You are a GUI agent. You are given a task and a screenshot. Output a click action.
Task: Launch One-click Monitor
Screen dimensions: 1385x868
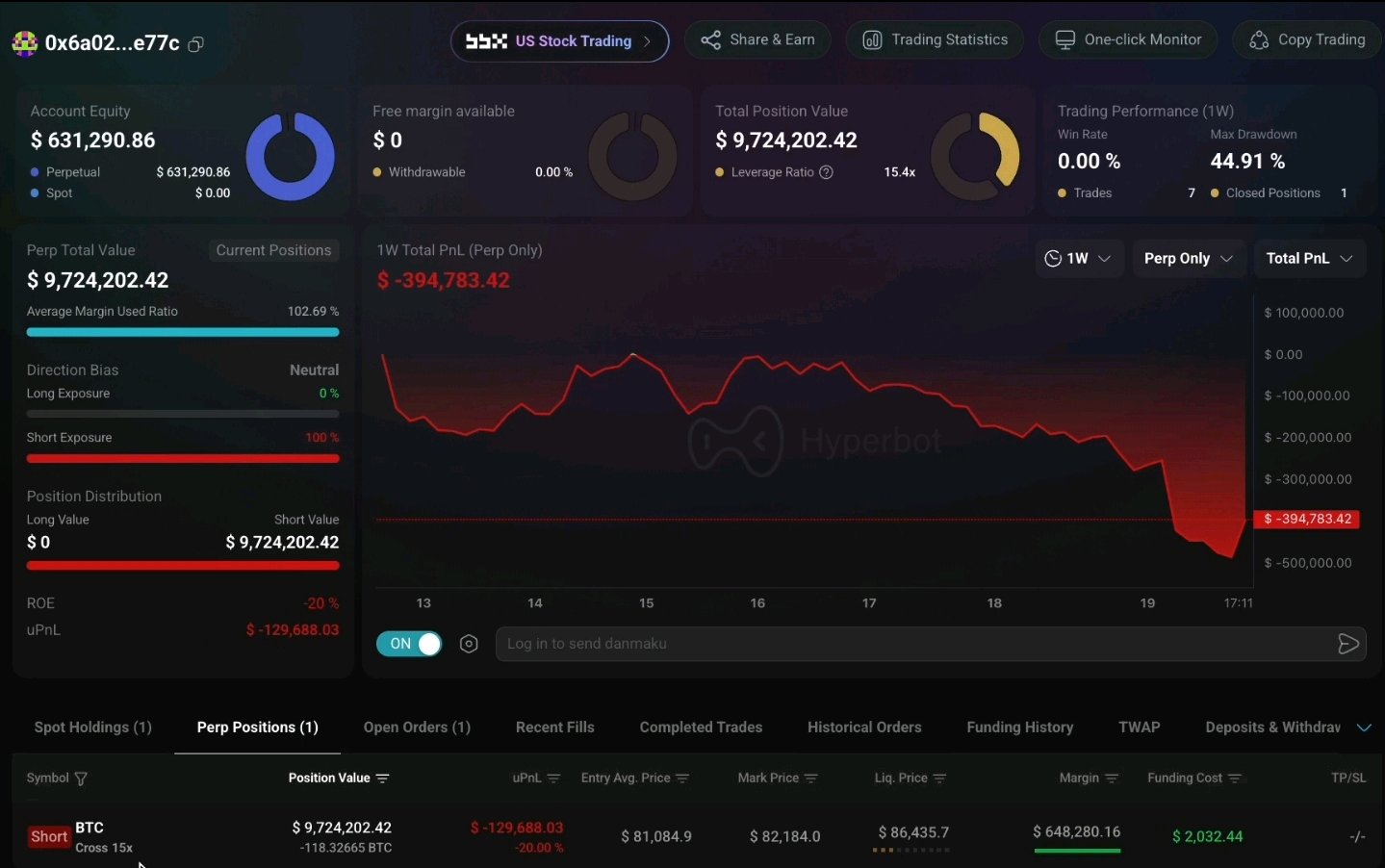pos(1128,40)
